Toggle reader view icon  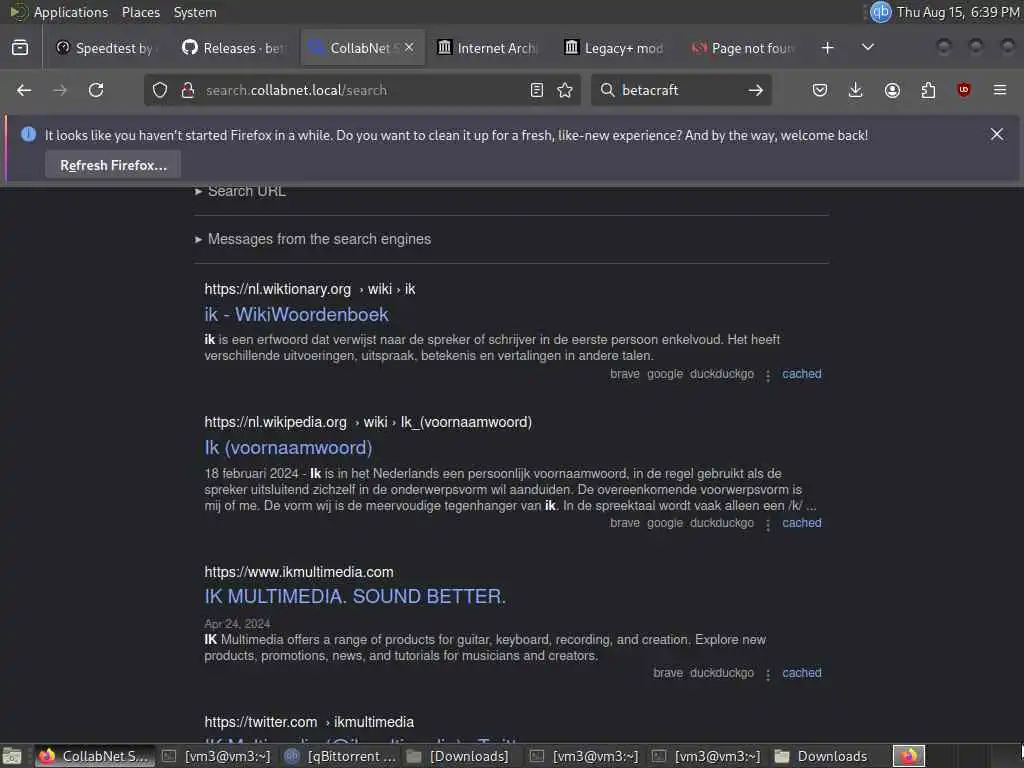click(x=537, y=90)
